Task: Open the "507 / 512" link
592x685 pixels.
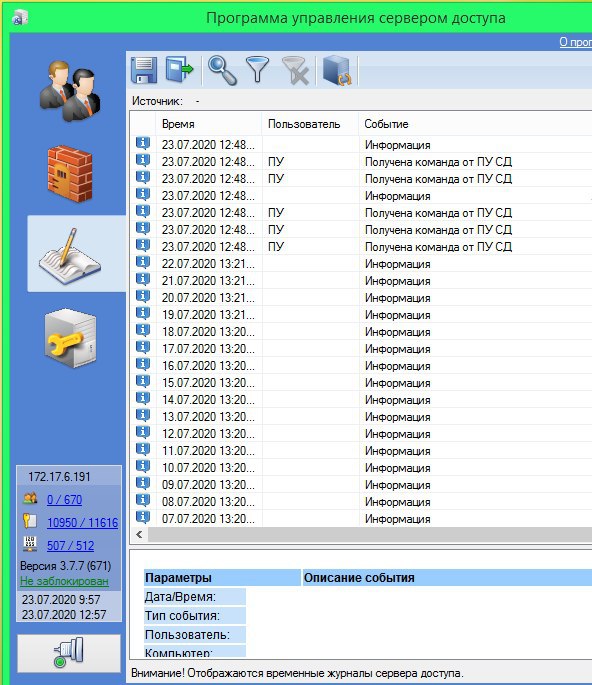Action: point(70,545)
